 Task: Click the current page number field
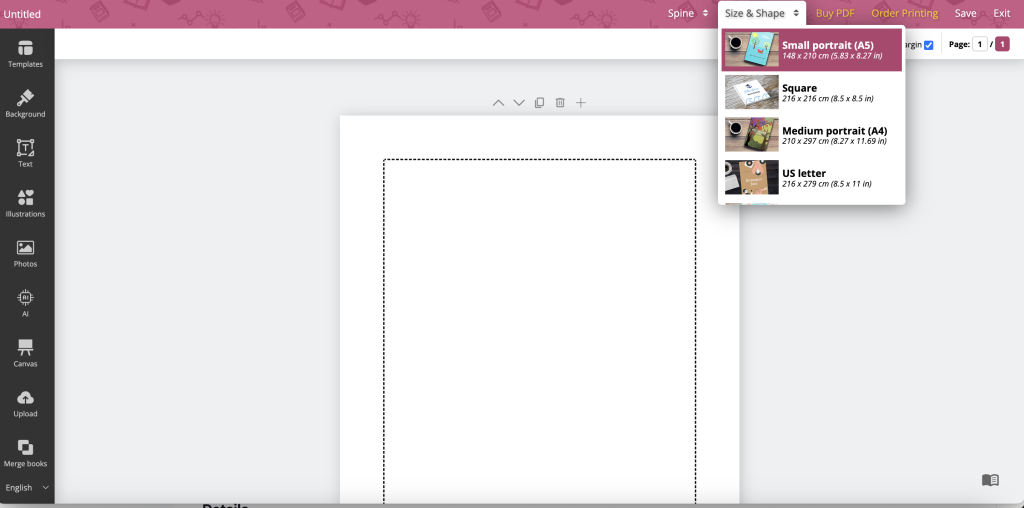tap(980, 44)
